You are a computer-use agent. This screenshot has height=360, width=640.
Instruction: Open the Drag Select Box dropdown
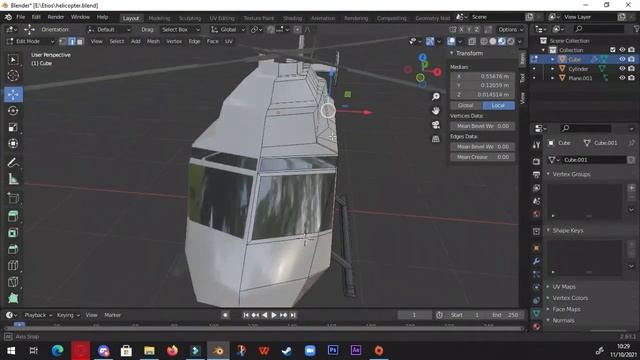coord(180,29)
